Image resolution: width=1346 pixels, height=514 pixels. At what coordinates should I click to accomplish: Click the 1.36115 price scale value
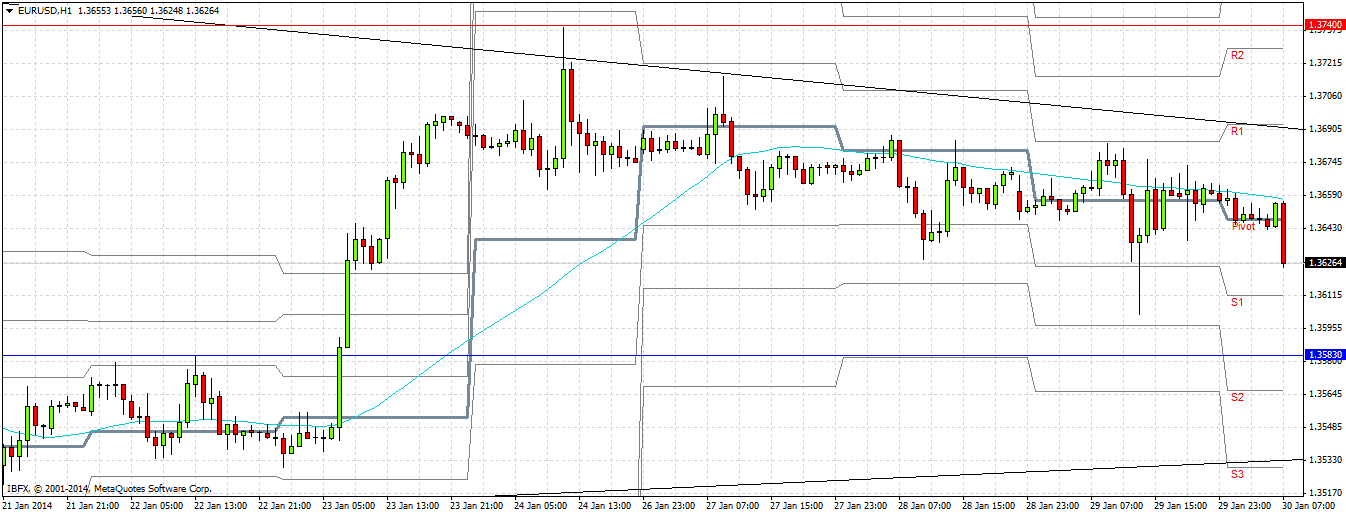point(1324,295)
